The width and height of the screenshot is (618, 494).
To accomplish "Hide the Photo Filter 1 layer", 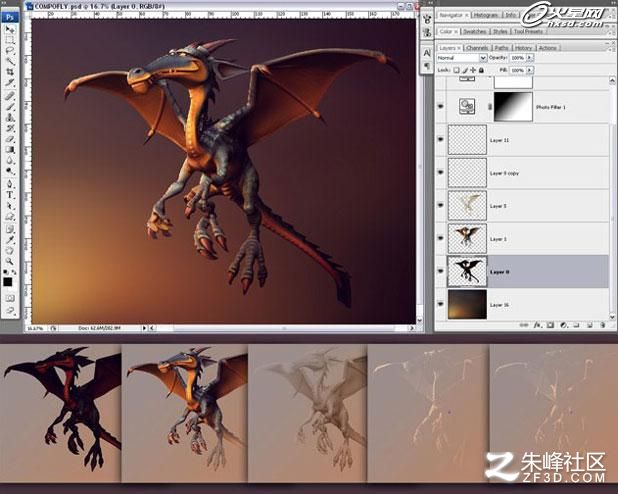I will (x=441, y=106).
